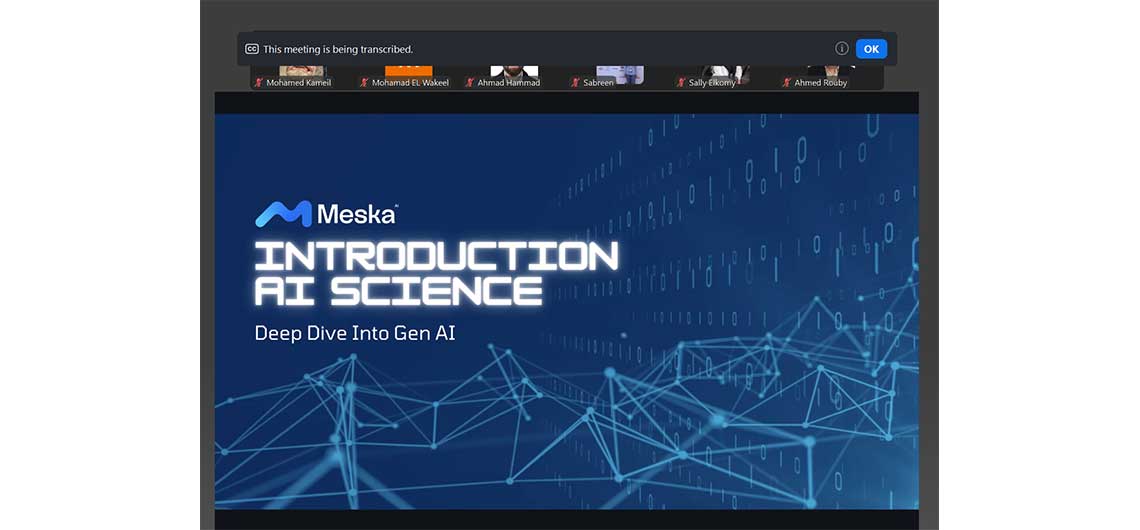Viewport: 1140px width, 530px height.
Task: Click Ahmed Rouby's muted microphone icon
Action: pos(786,83)
